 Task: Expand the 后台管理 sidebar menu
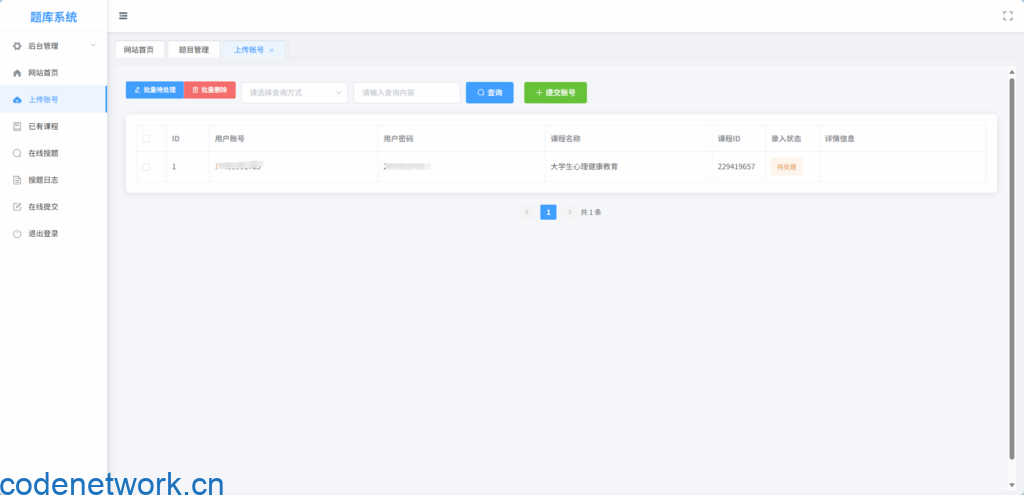[x=53, y=46]
